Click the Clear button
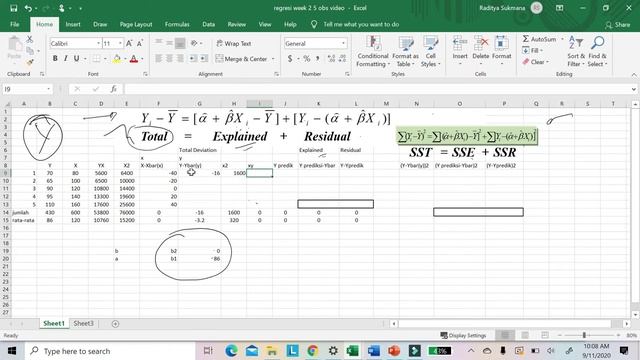640x360 pixels. pyautogui.click(x=535, y=62)
